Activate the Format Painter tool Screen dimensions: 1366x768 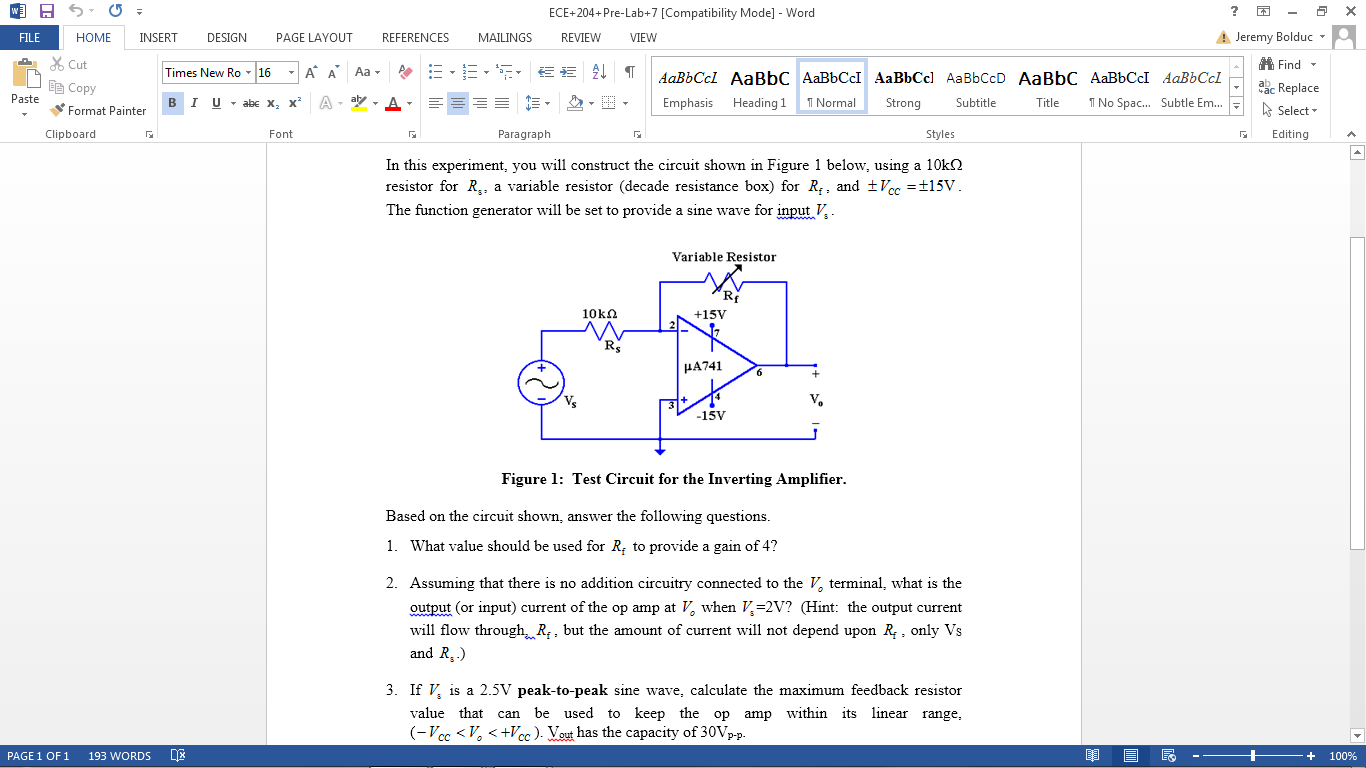(x=98, y=110)
